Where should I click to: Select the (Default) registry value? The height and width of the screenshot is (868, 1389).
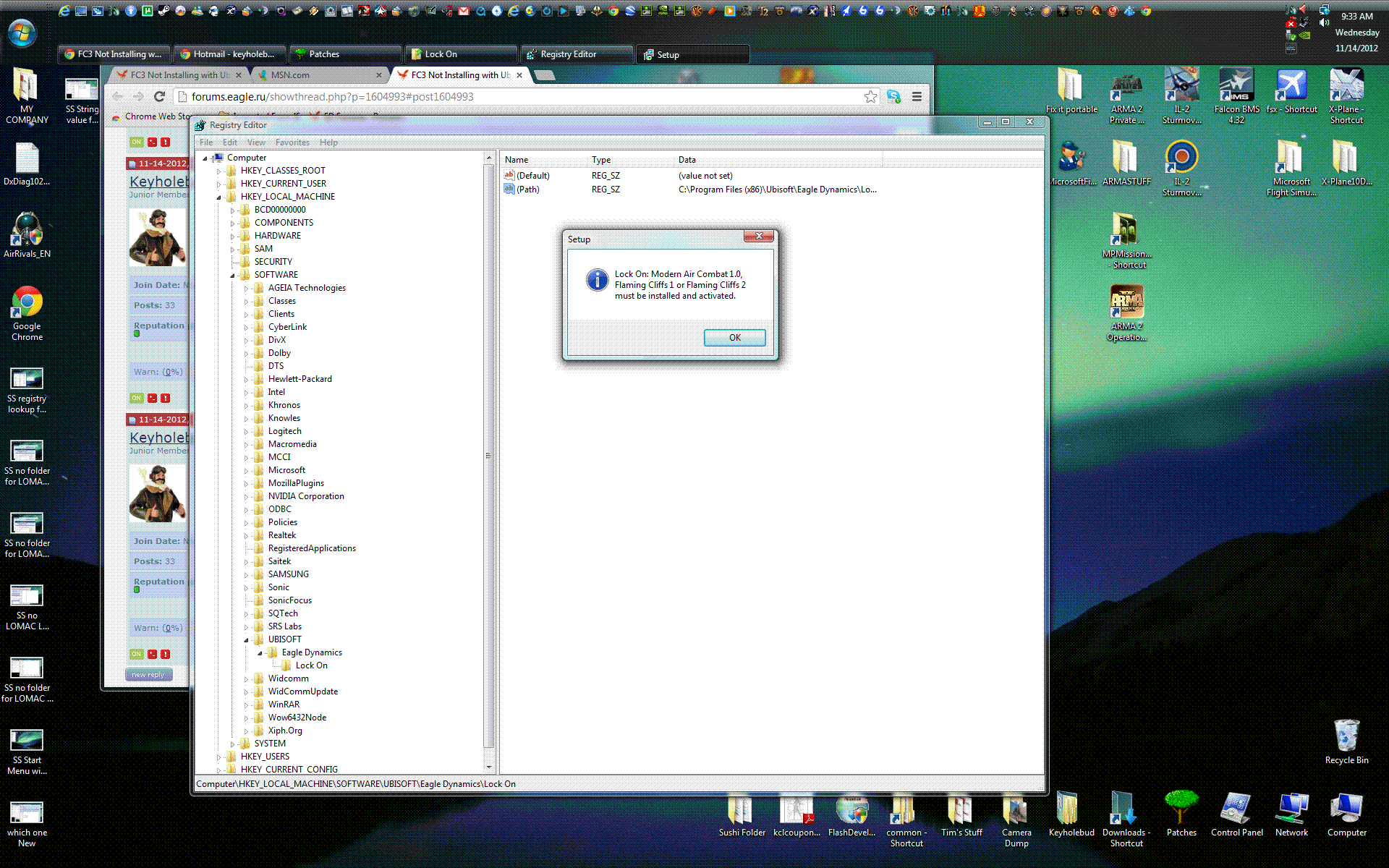[532, 176]
